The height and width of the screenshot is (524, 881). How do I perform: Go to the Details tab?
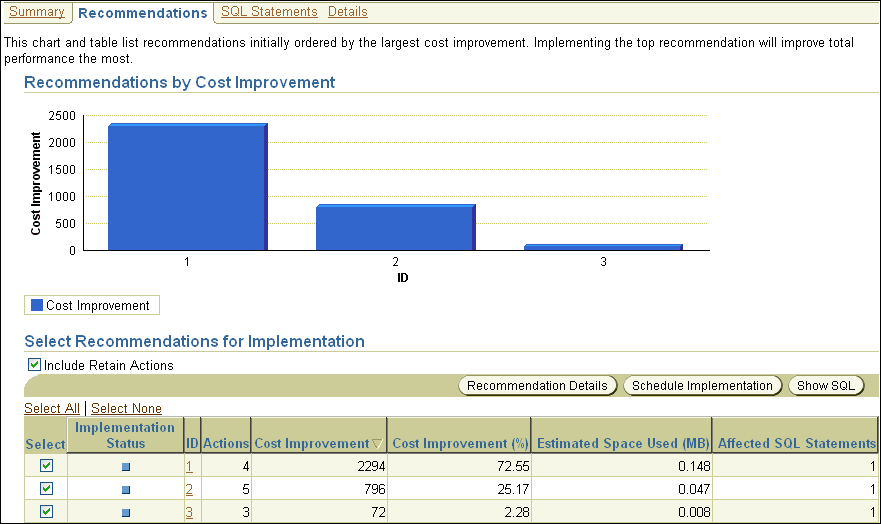click(347, 12)
